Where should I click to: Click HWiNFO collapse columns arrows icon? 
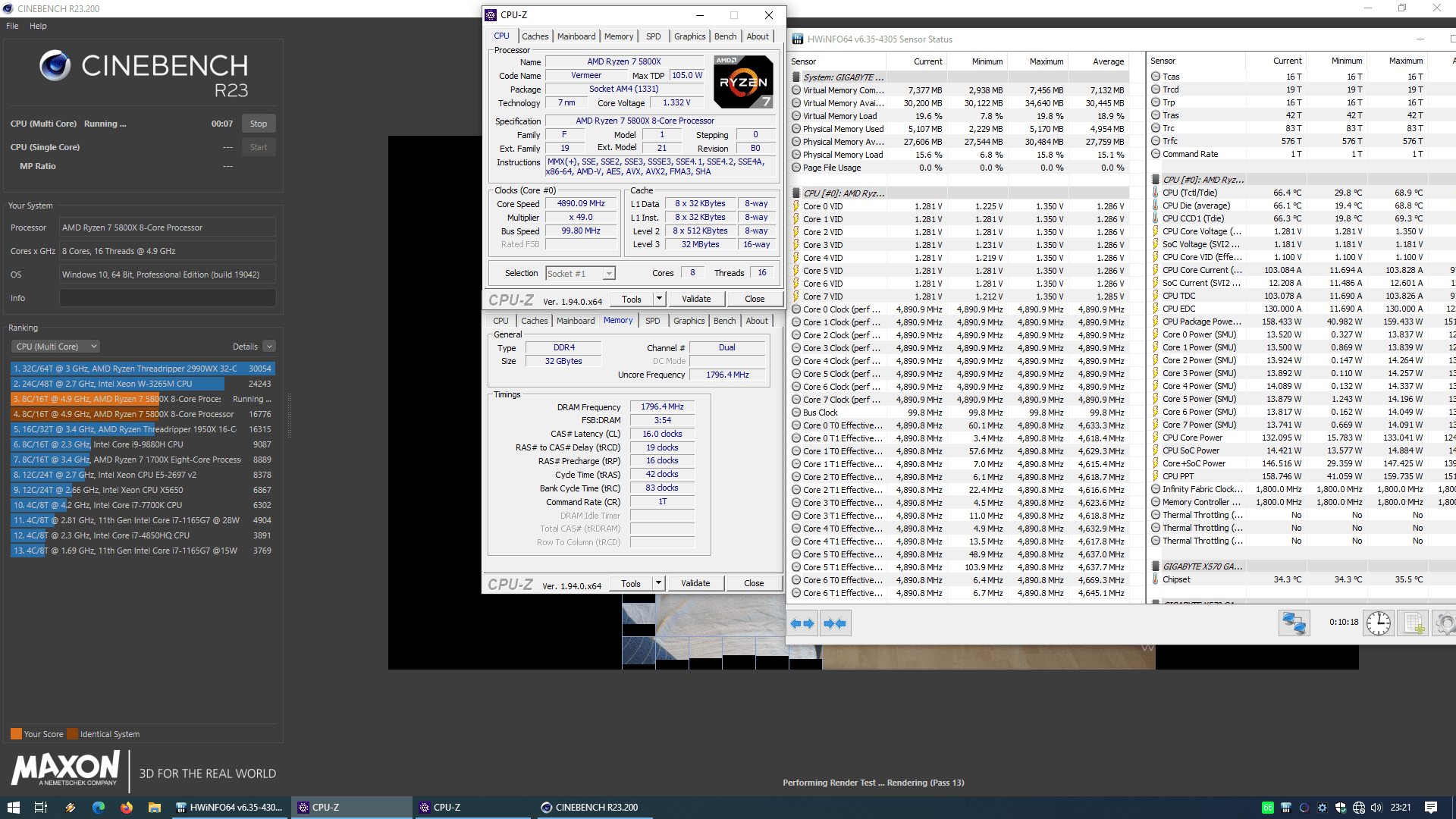pyautogui.click(x=835, y=623)
